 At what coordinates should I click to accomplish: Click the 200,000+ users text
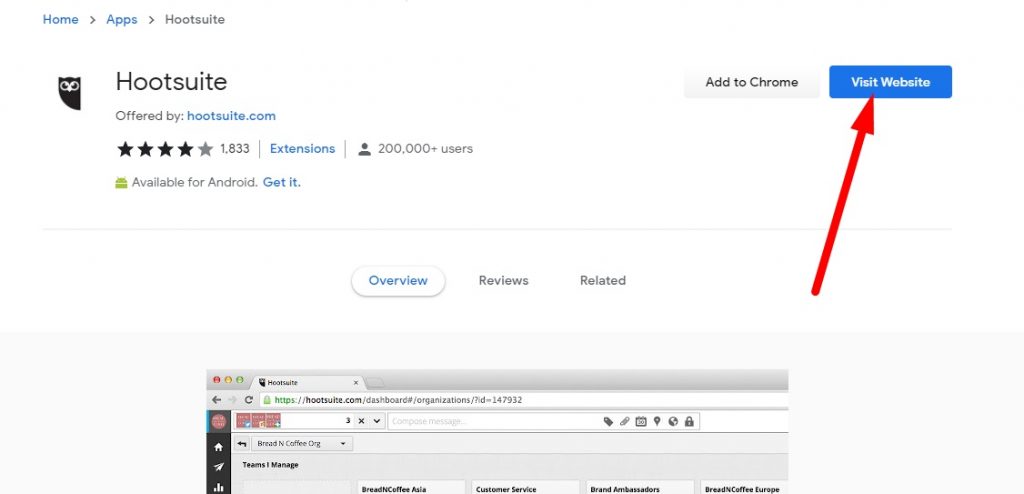coord(425,149)
